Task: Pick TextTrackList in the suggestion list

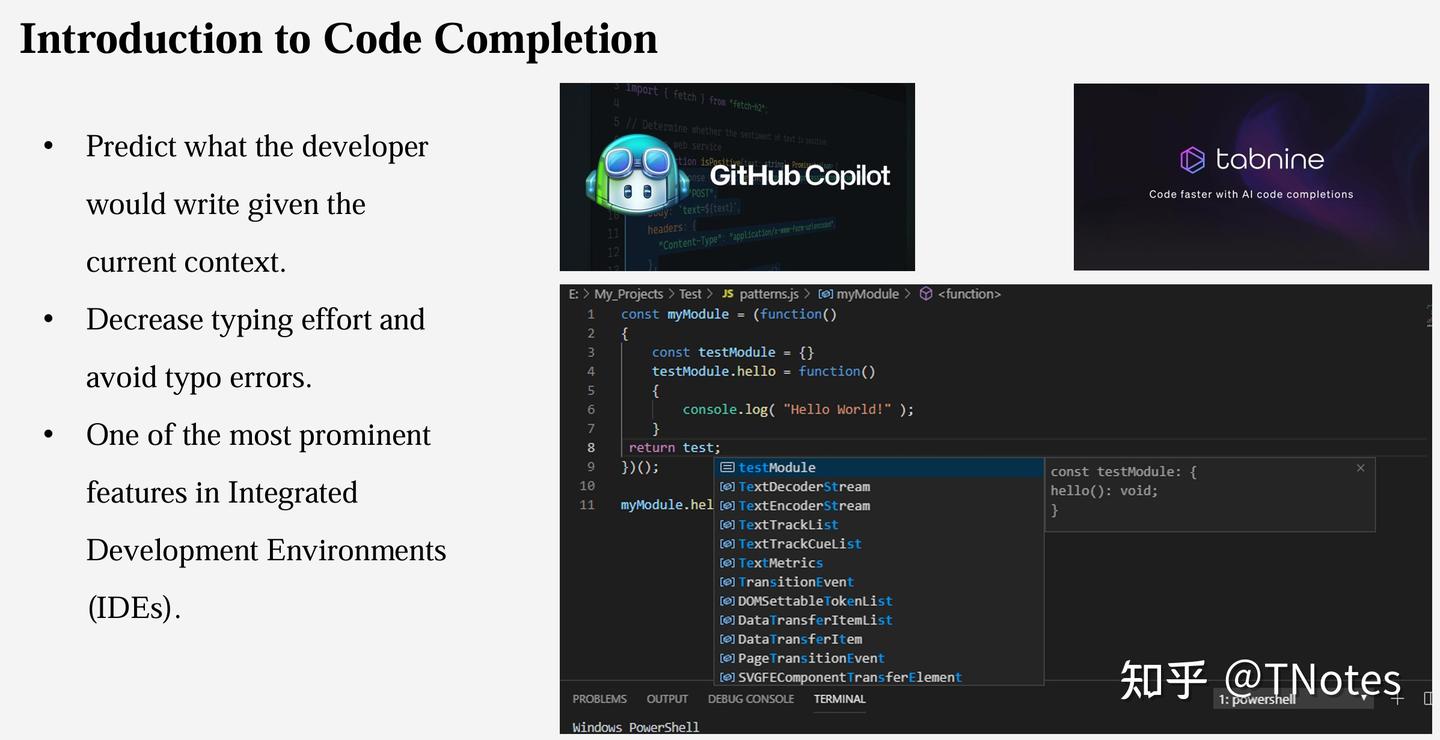Action: click(x=880, y=525)
